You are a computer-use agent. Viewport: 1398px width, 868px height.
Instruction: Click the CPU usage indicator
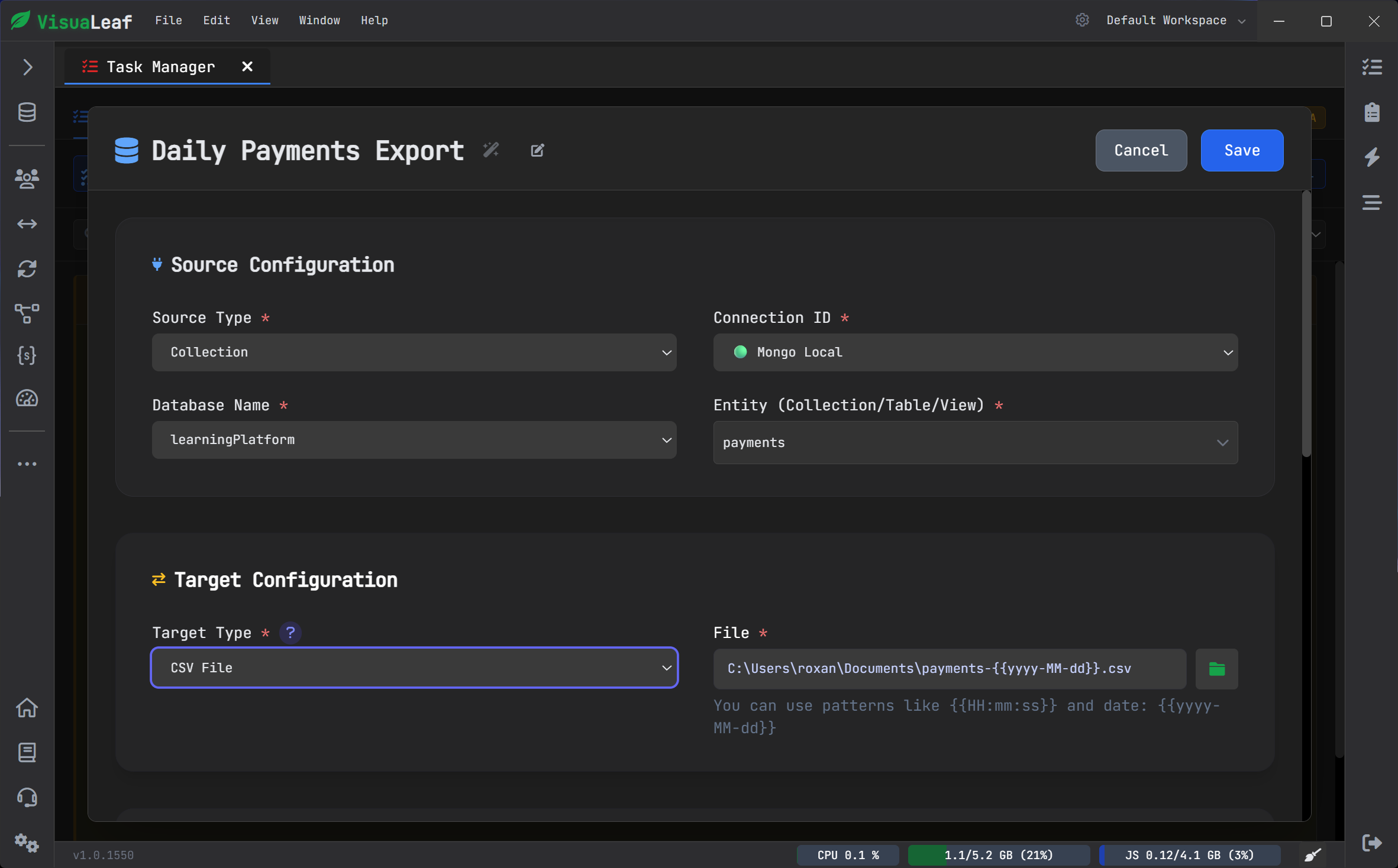coord(848,855)
